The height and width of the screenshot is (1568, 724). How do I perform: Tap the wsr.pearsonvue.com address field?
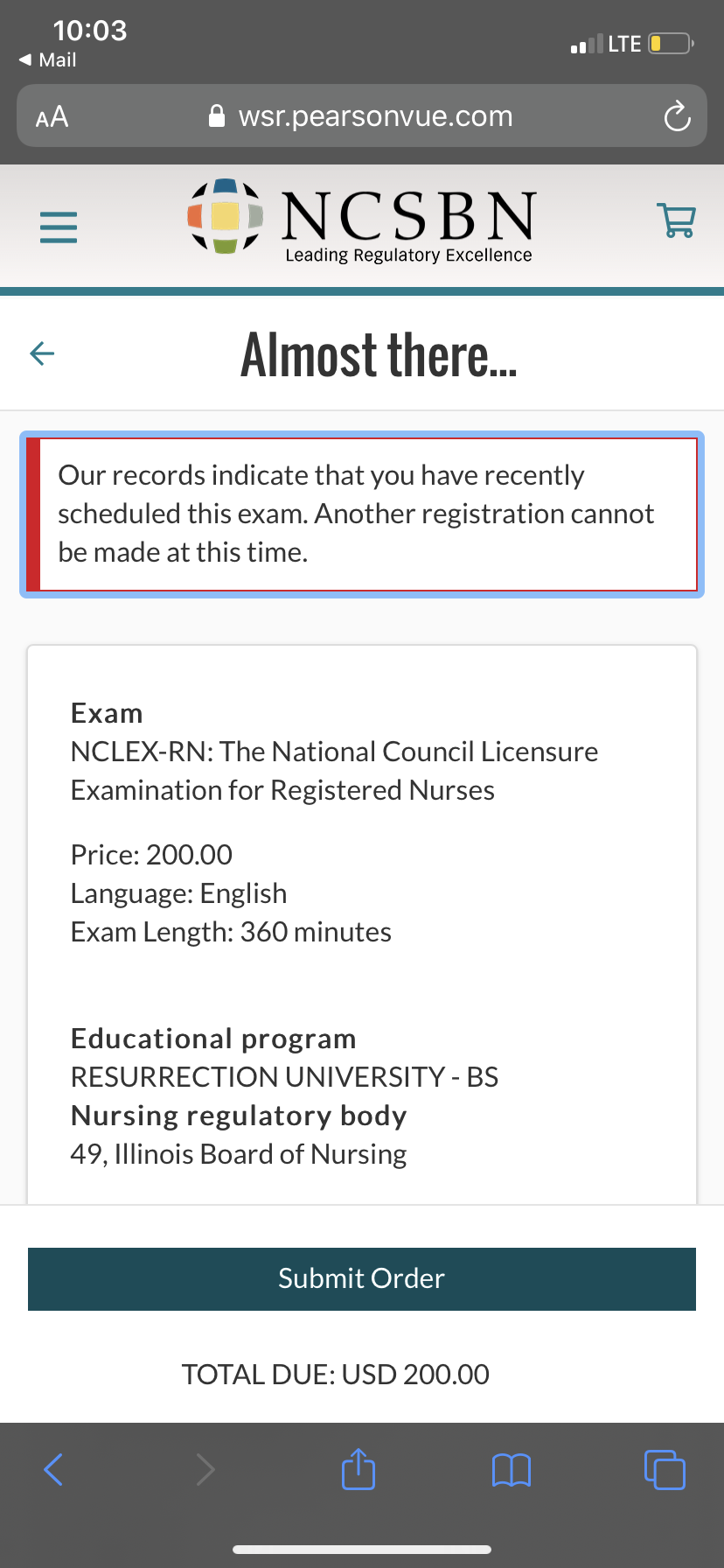click(x=375, y=116)
